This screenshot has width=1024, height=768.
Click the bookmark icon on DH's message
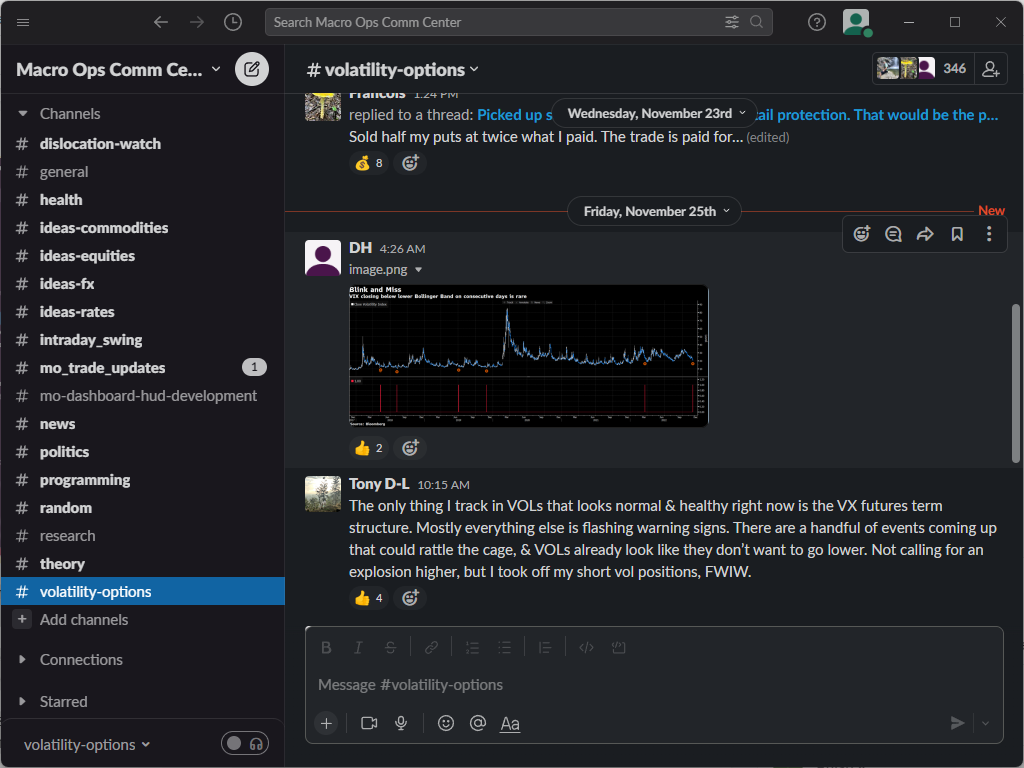(x=957, y=234)
